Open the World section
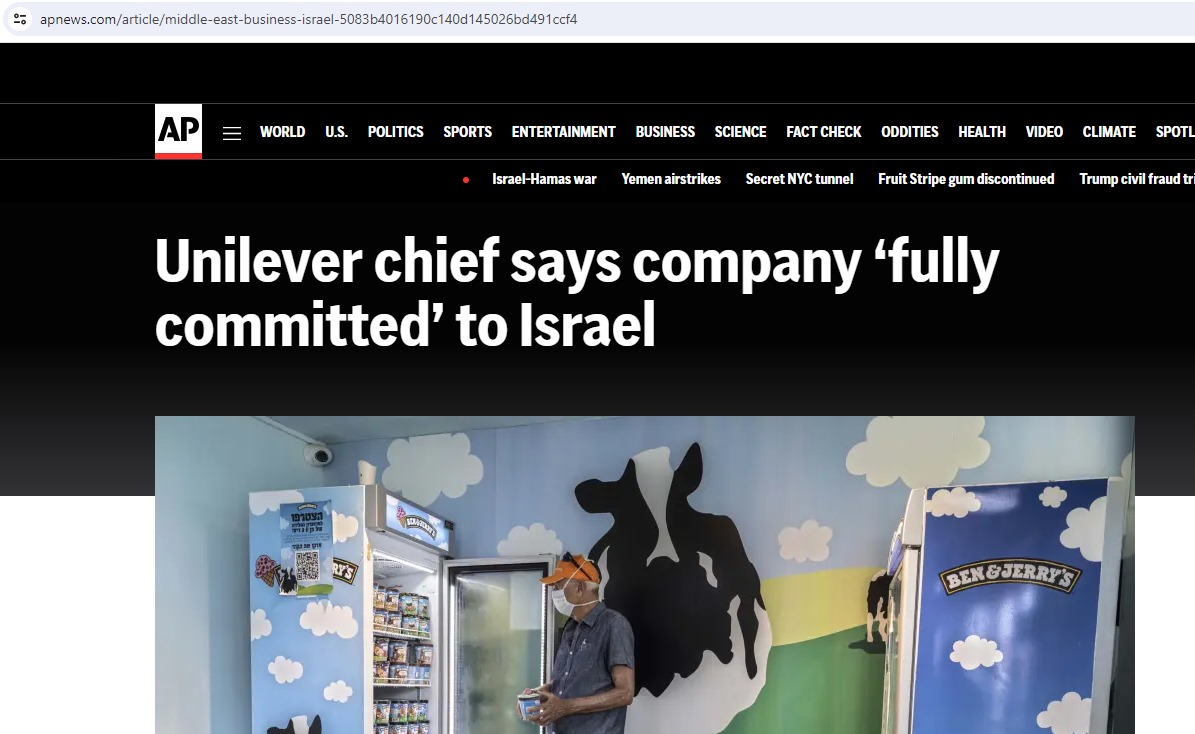The height and width of the screenshot is (734, 1195). [x=282, y=132]
